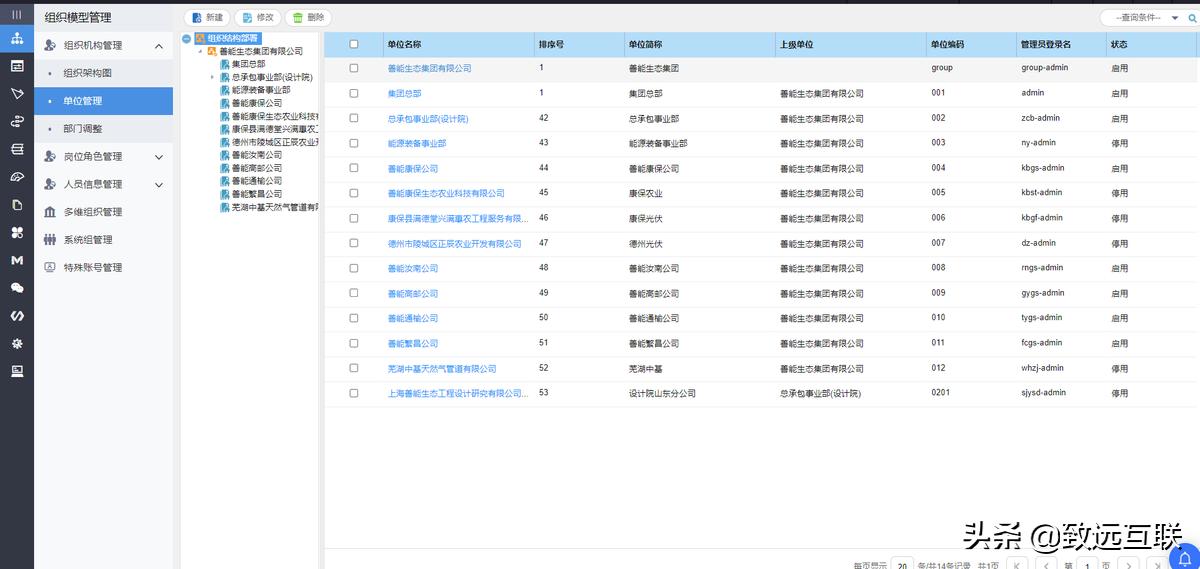Open the stacked layers icon in the rail
The height and width of the screenshot is (569, 1200).
click(17, 149)
